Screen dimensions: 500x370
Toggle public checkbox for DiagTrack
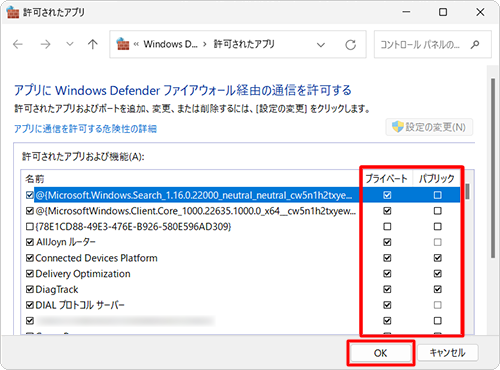click(438, 289)
